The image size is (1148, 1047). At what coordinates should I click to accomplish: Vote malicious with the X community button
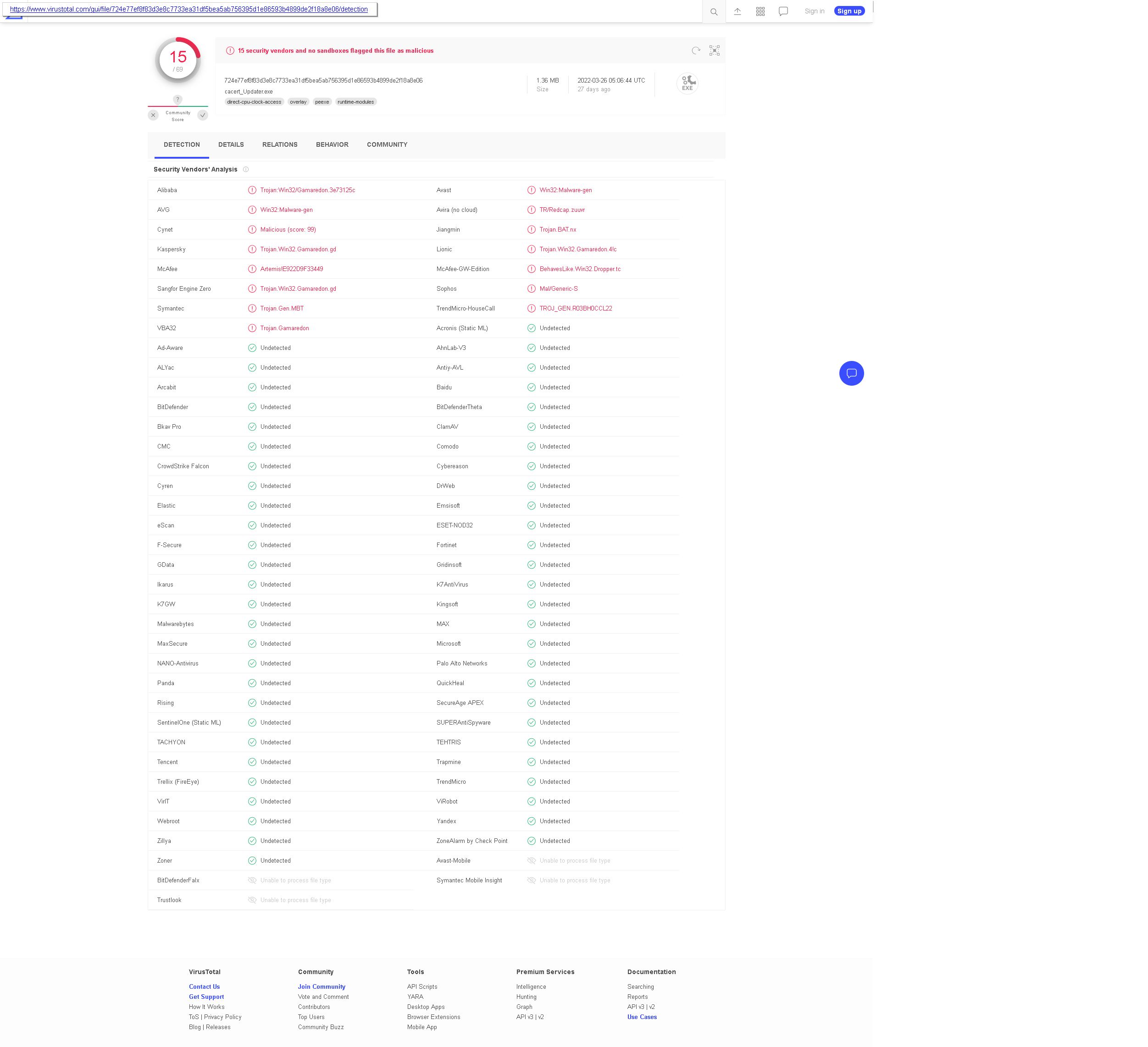[x=153, y=115]
